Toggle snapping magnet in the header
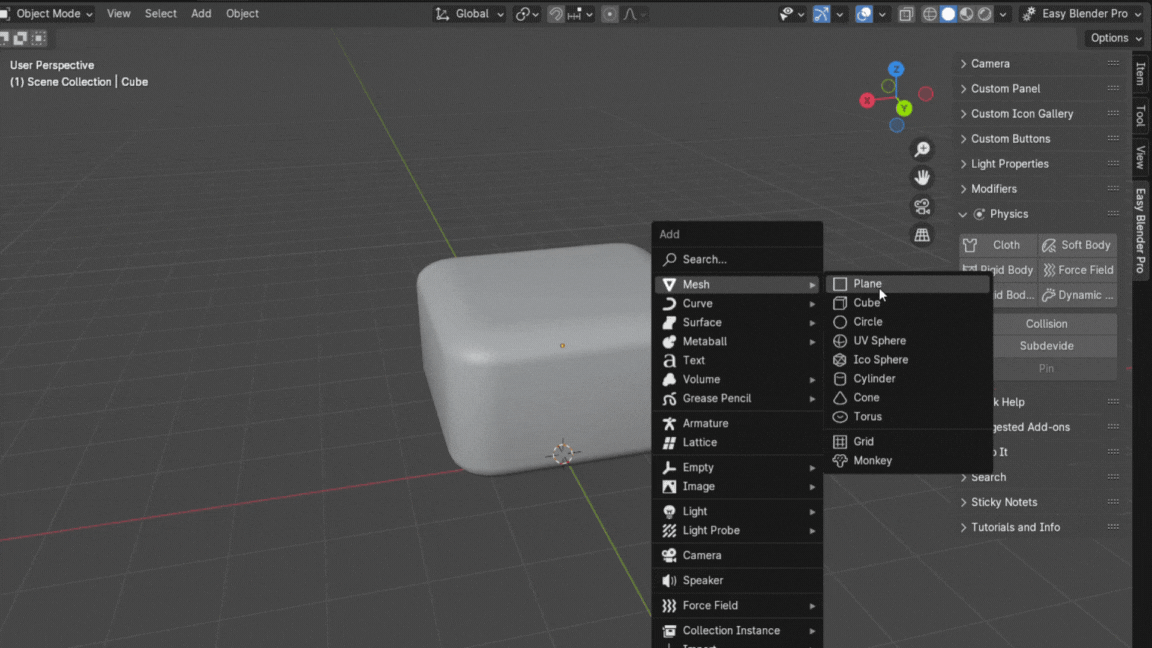1152x648 pixels. [556, 14]
